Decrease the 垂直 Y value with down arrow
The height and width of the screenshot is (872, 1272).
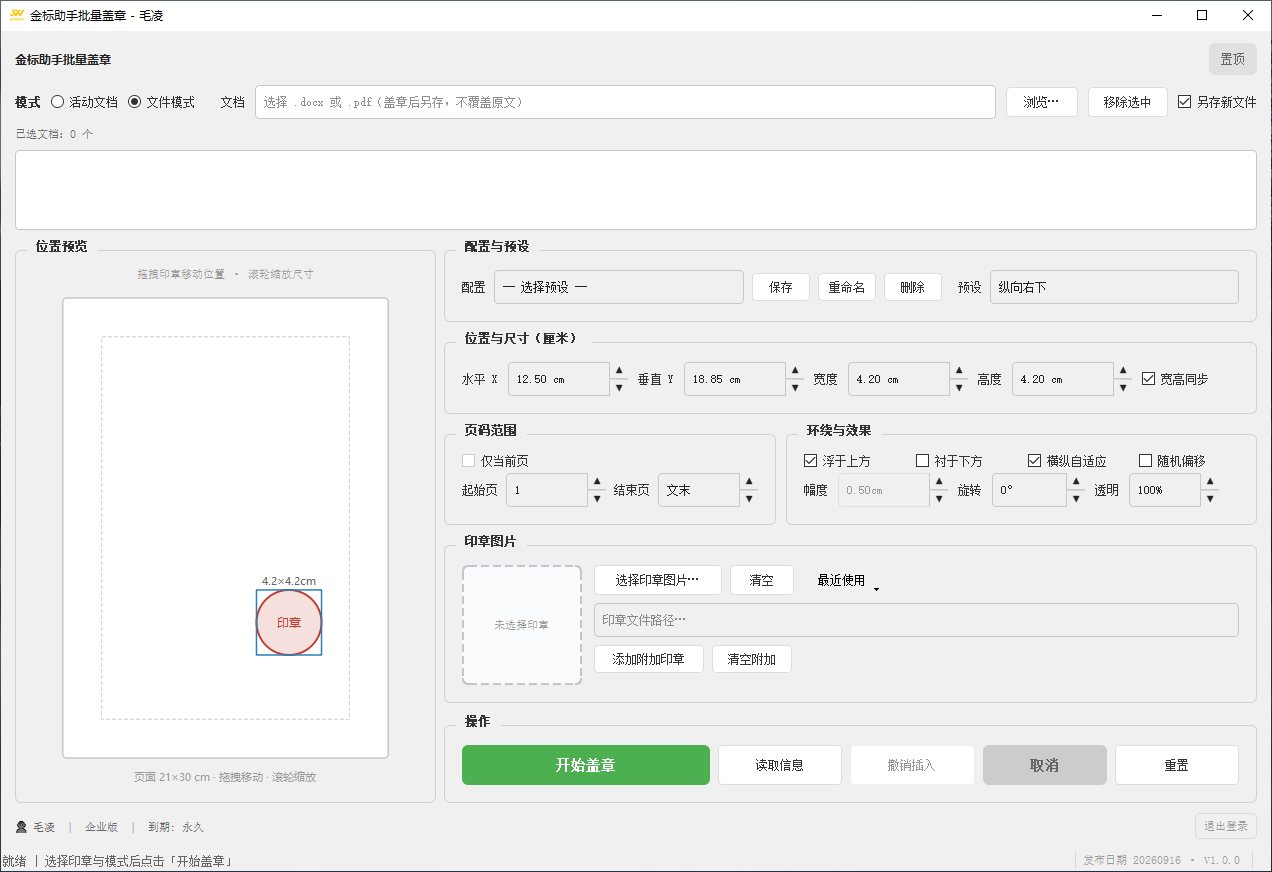point(795,387)
